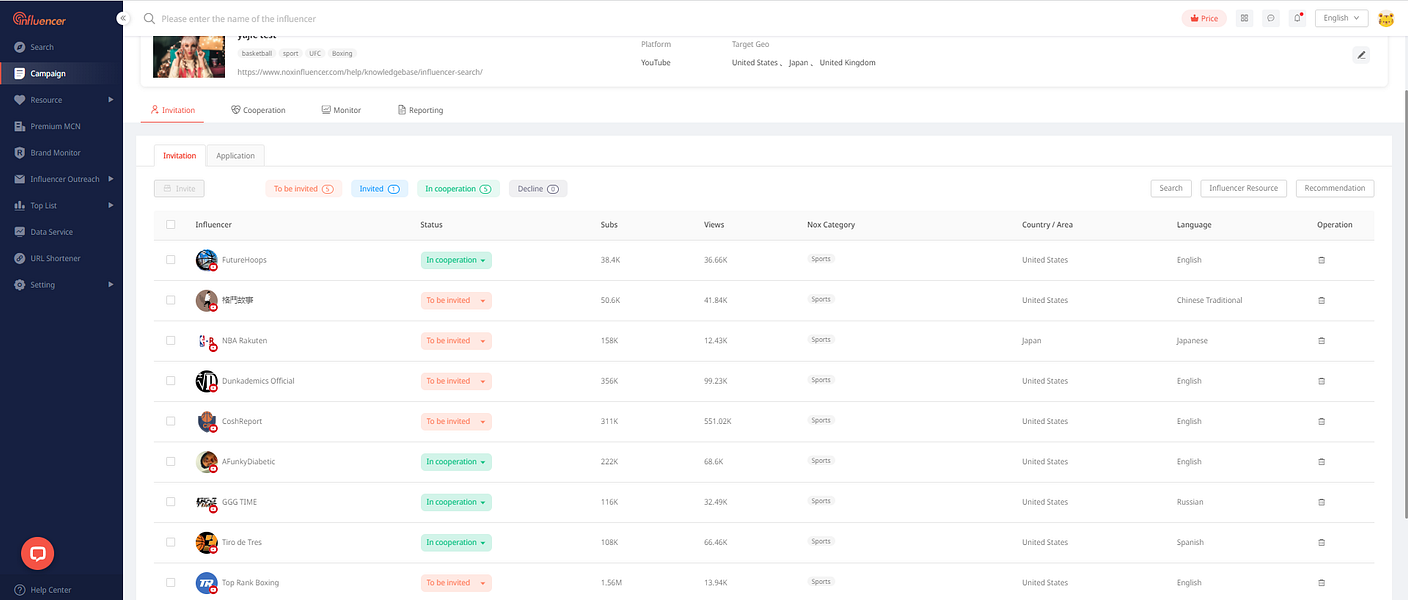Delete the NBA Rakuten row with the trash icon
1408x600 pixels.
point(1321,341)
